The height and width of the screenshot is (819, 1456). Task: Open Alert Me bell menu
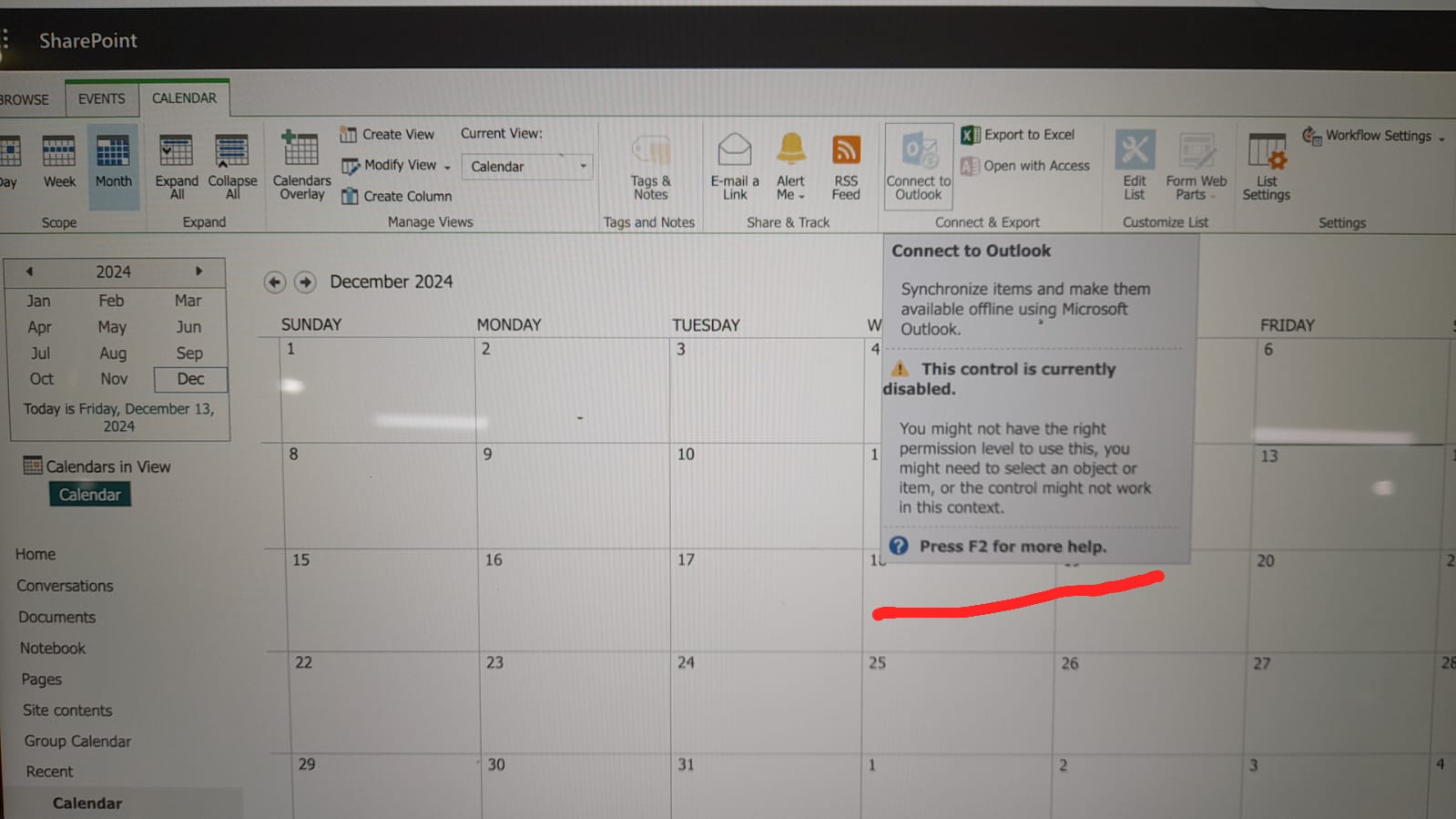pos(790,166)
